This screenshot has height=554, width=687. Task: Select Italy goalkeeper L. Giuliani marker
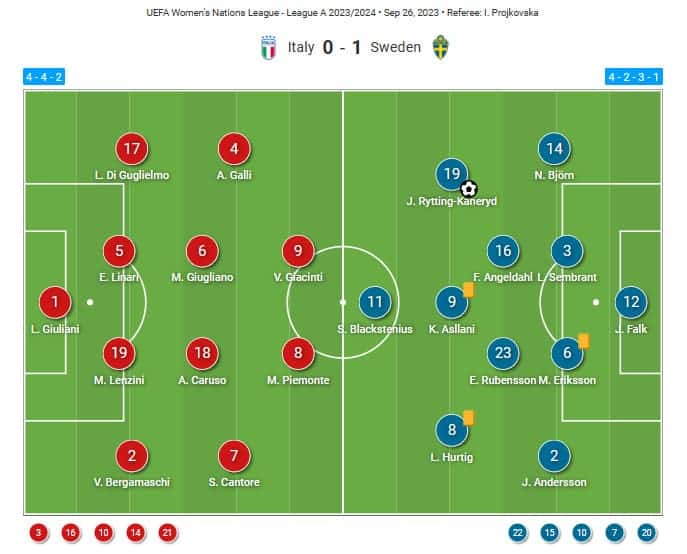tap(55, 301)
